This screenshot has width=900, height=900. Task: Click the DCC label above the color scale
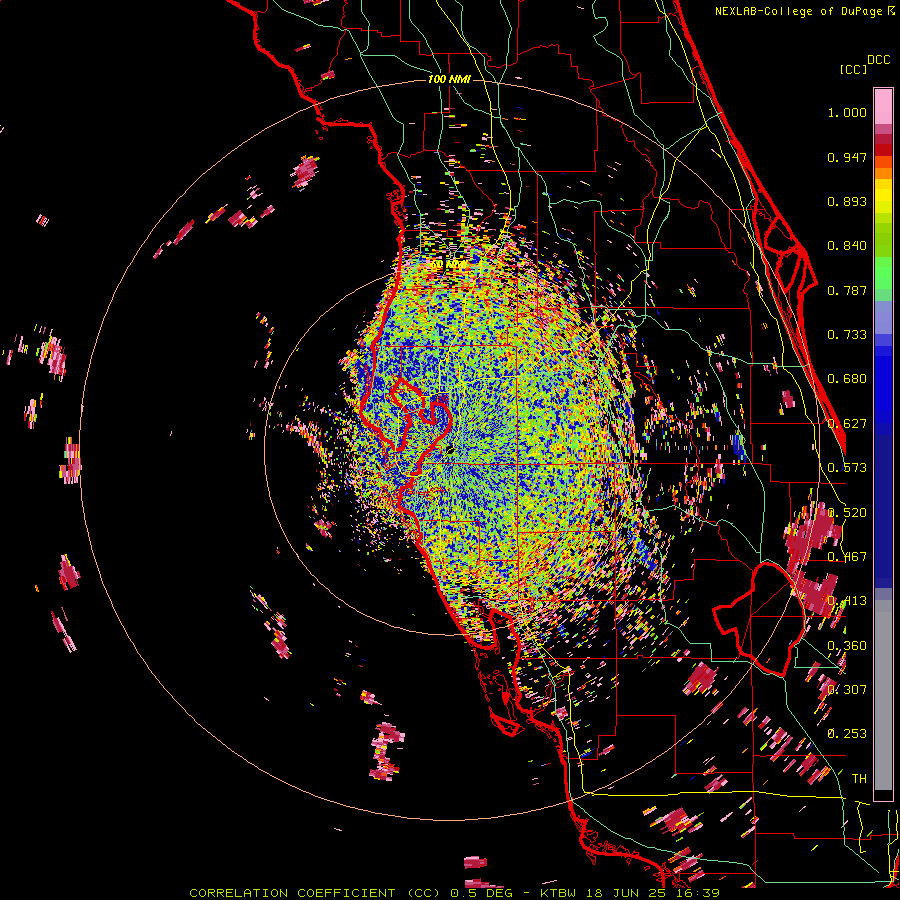pos(878,60)
